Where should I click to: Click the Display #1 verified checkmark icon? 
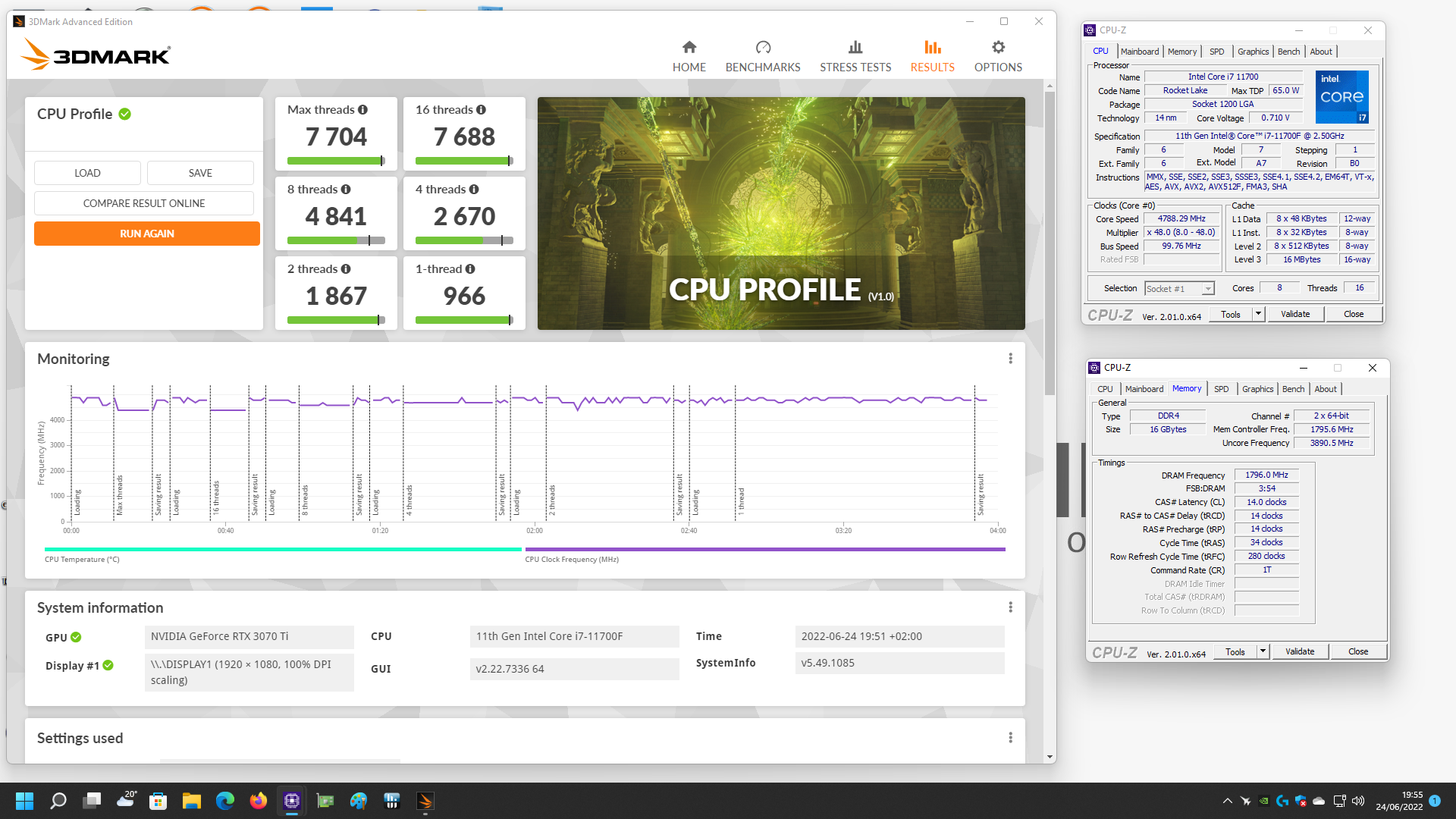pos(108,666)
